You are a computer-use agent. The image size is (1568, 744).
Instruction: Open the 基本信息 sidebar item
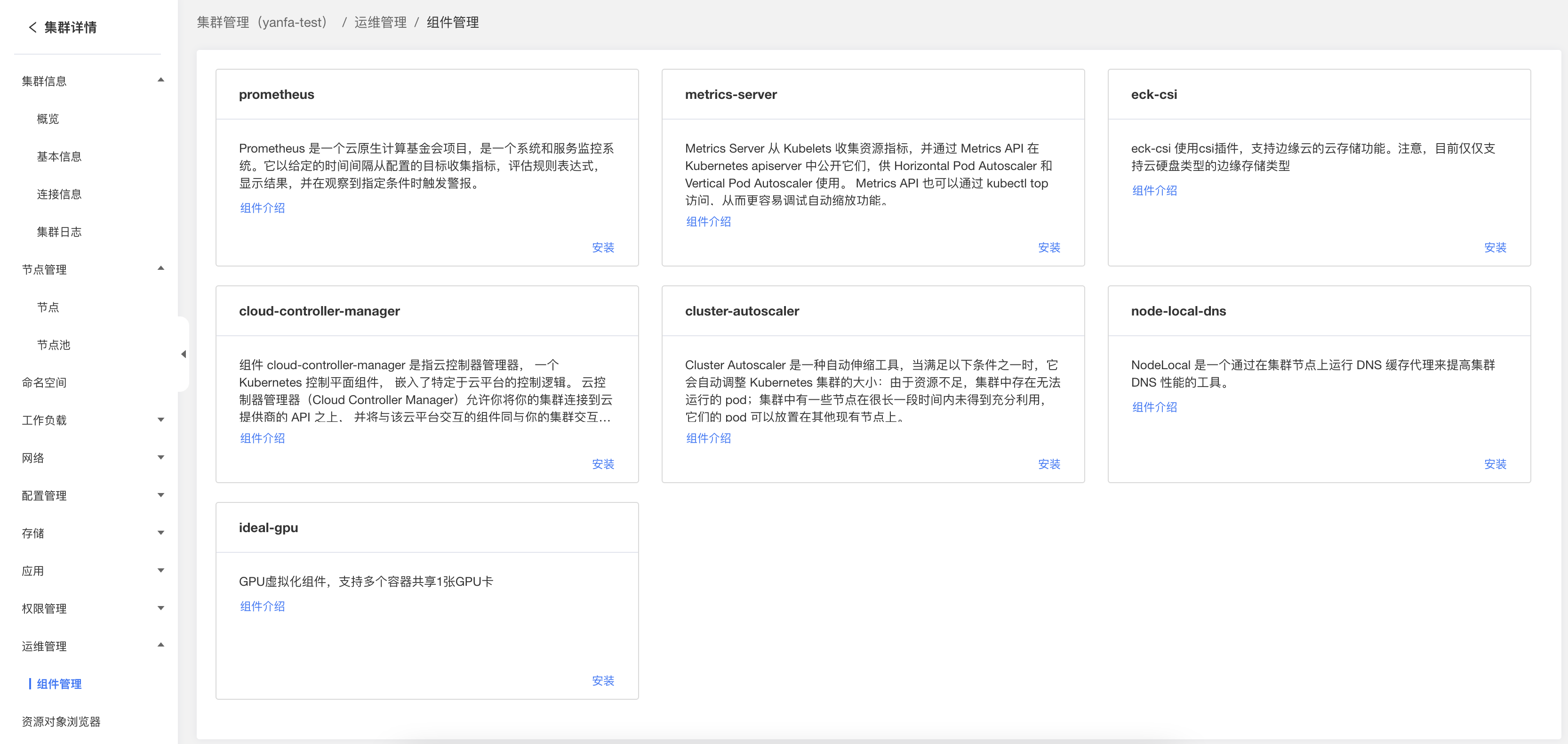(x=59, y=156)
